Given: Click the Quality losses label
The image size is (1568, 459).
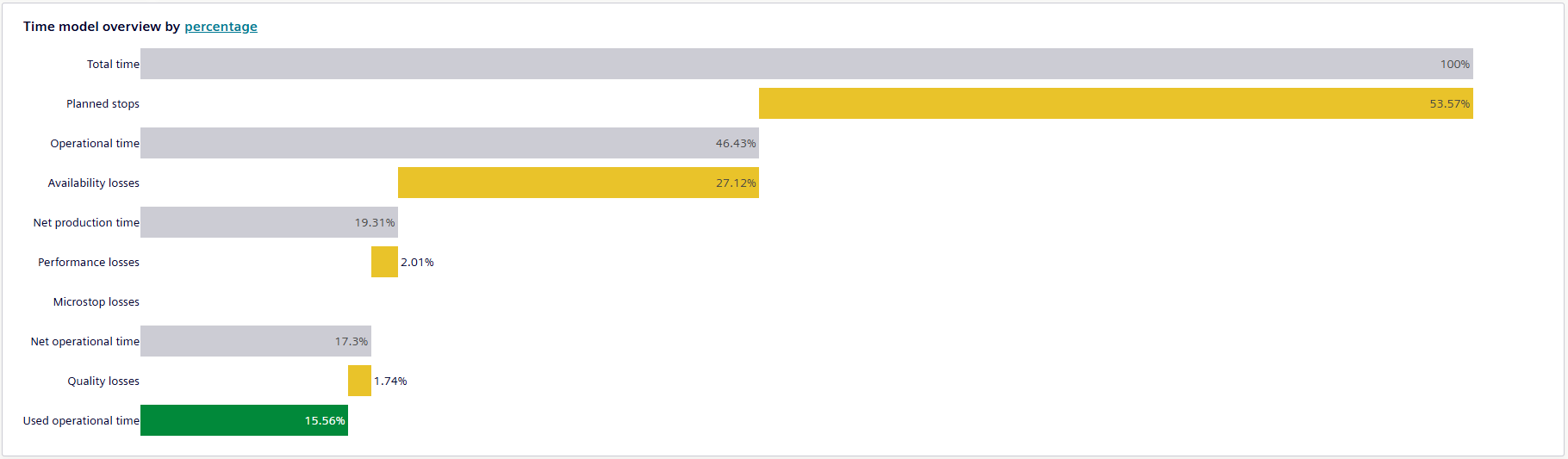Looking at the screenshot, I should 103,381.
